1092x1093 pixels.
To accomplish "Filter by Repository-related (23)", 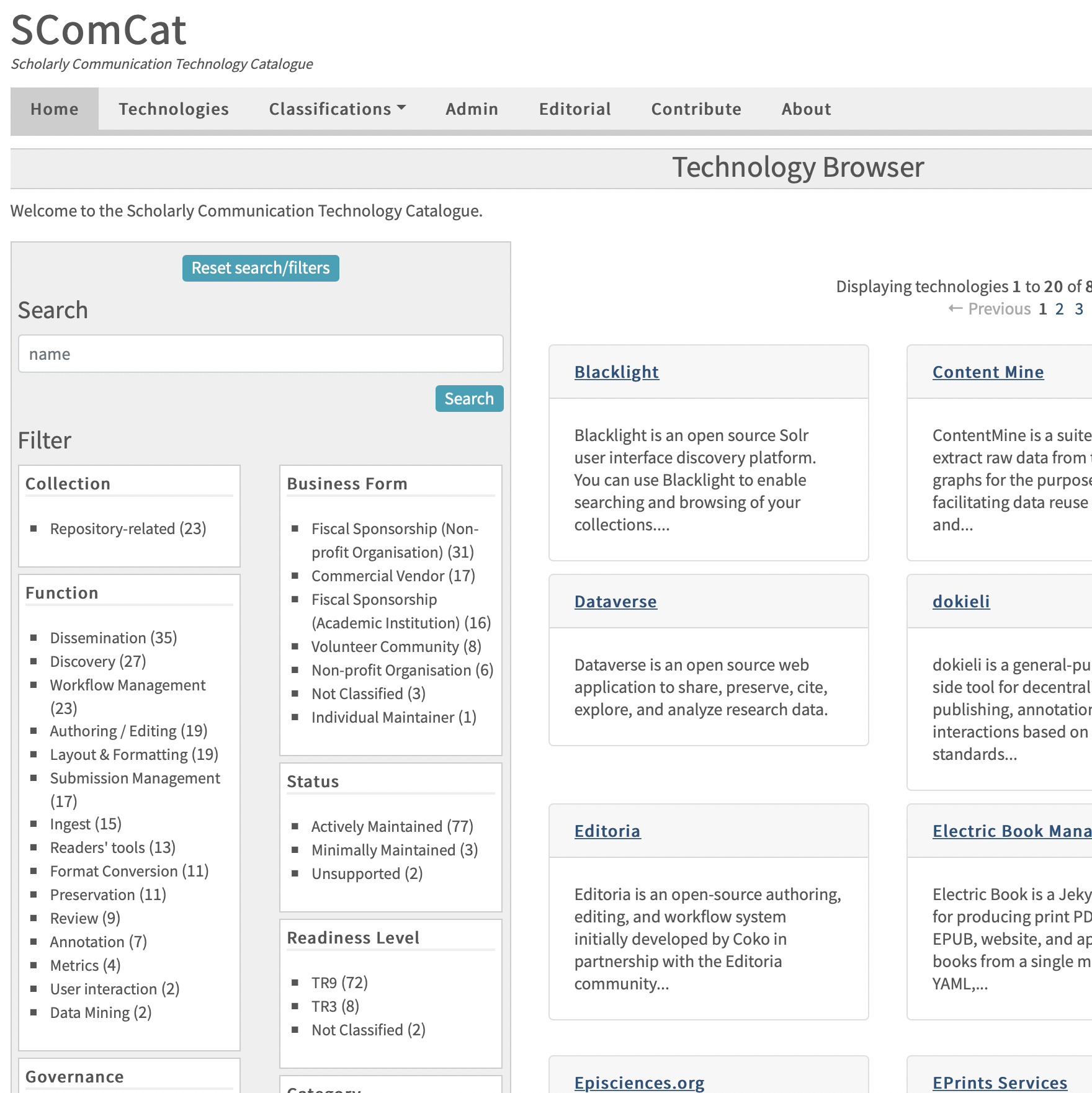I will tap(128, 529).
